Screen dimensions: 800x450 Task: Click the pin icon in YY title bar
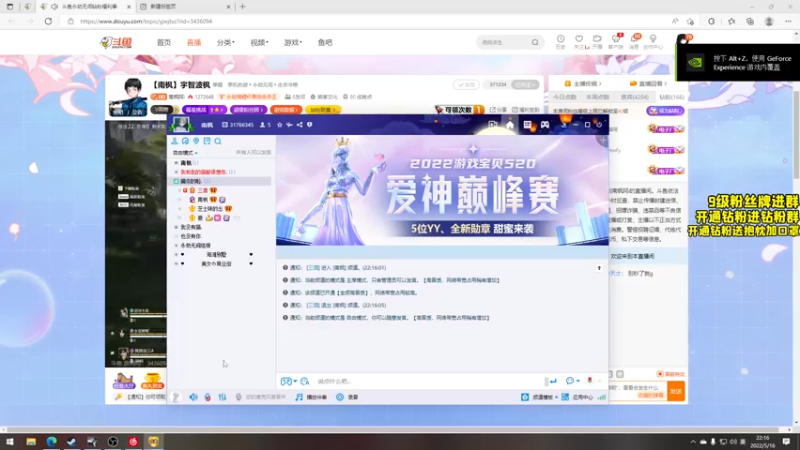(289, 124)
